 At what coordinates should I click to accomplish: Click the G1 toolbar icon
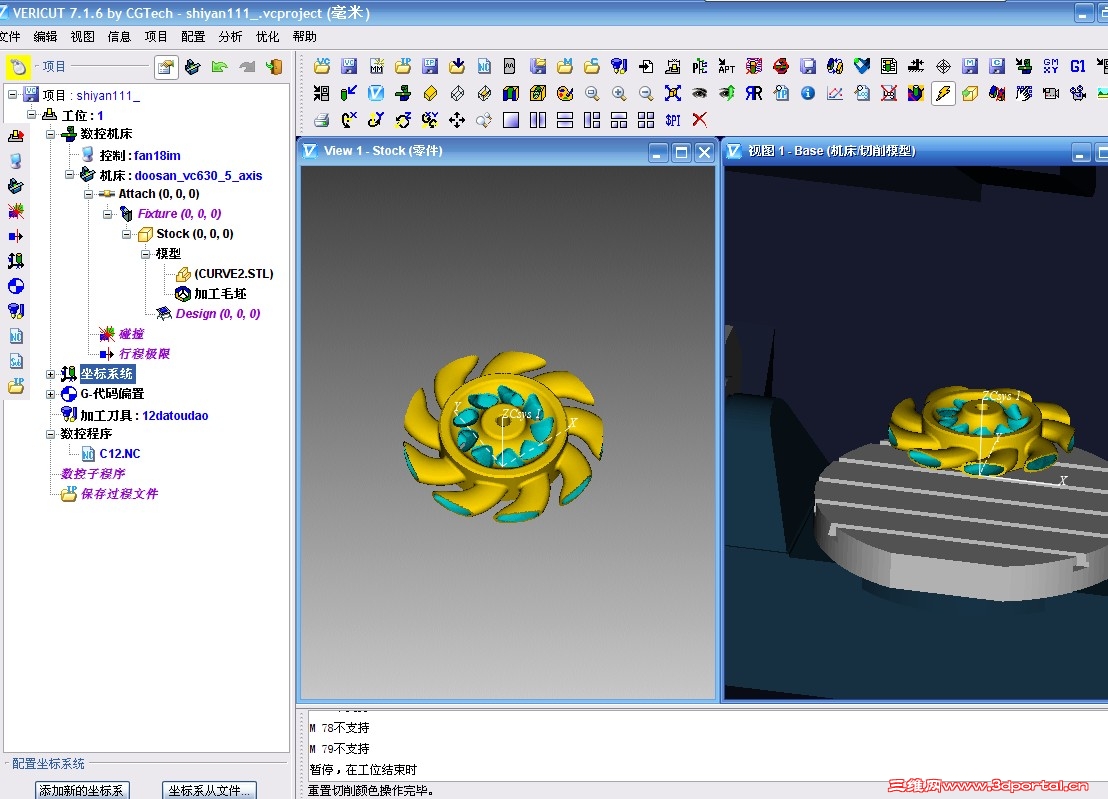pos(1077,66)
